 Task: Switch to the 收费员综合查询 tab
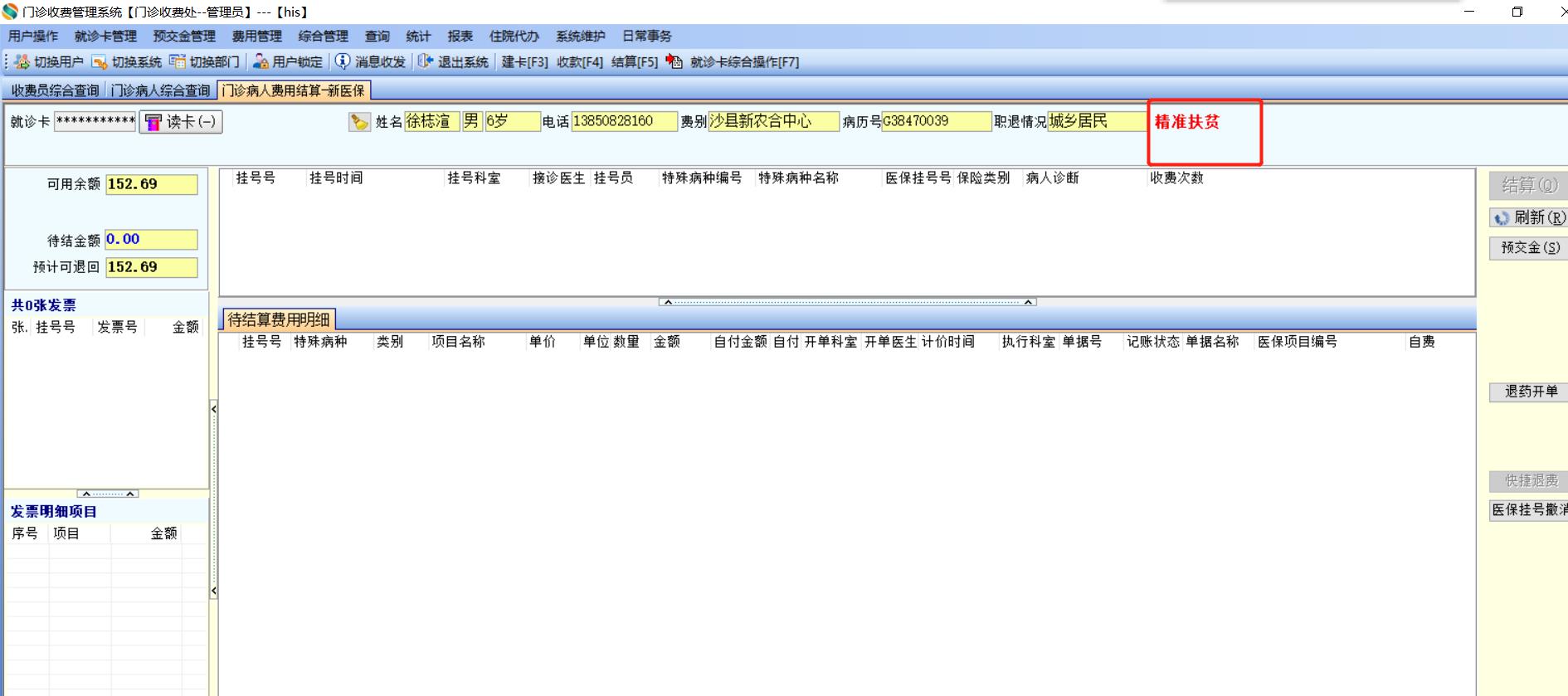(55, 90)
